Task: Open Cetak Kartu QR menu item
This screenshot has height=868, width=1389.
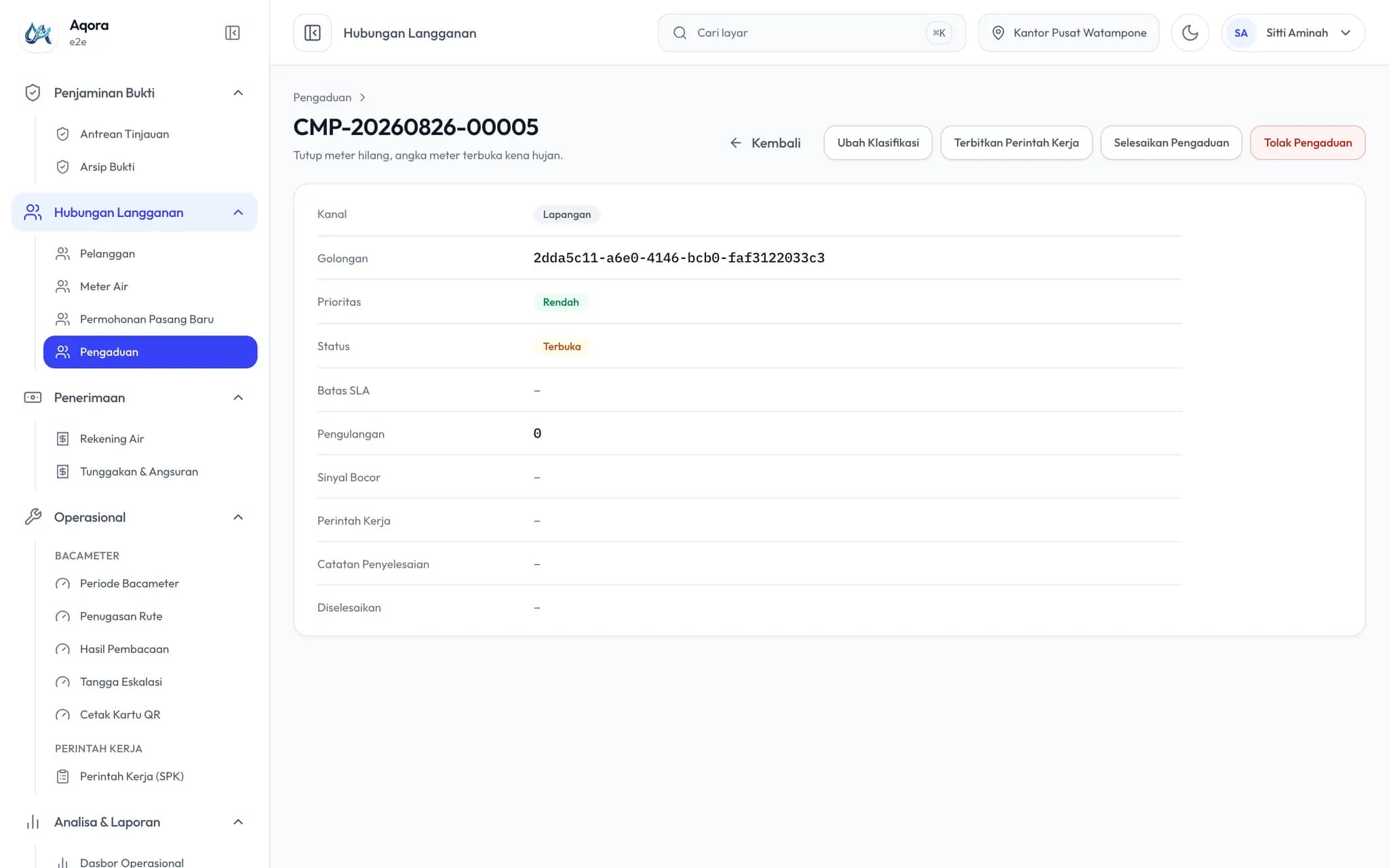Action: tap(150, 715)
